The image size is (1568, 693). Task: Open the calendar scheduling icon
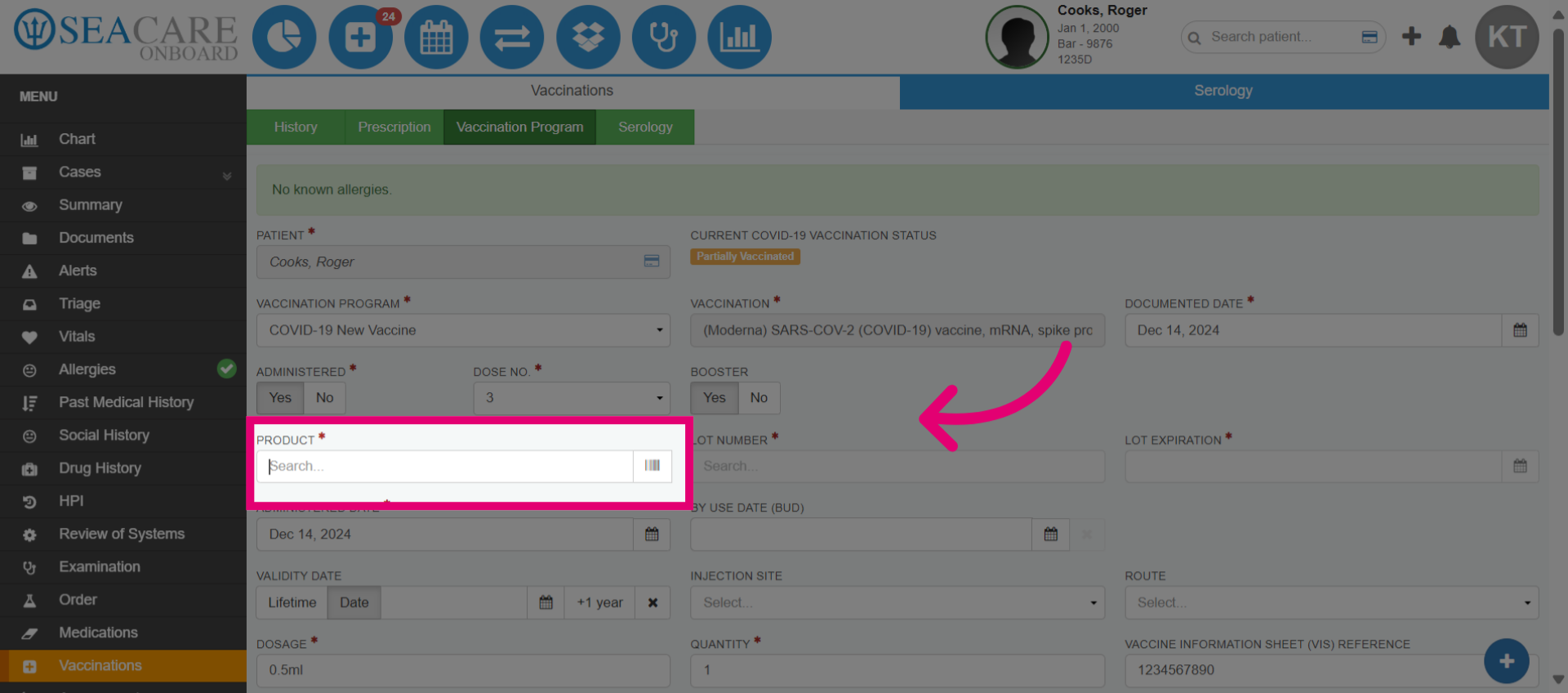(436, 37)
